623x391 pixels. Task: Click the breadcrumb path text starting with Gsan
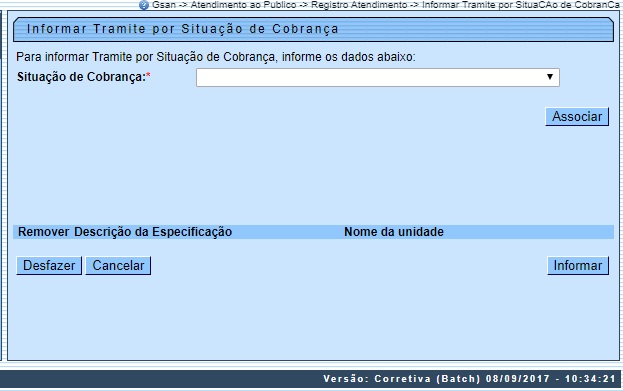pos(386,5)
